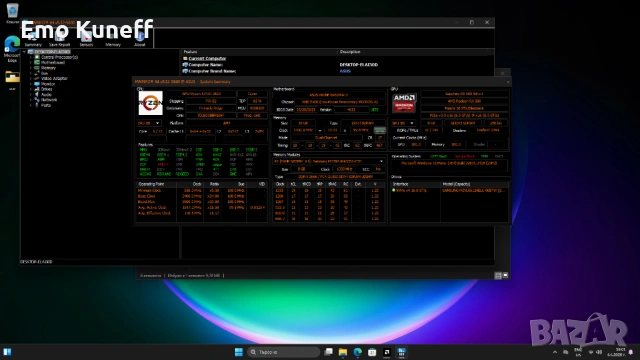The width and height of the screenshot is (640, 360).
Task: Select the Base Clock row
Action: click(x=202, y=196)
